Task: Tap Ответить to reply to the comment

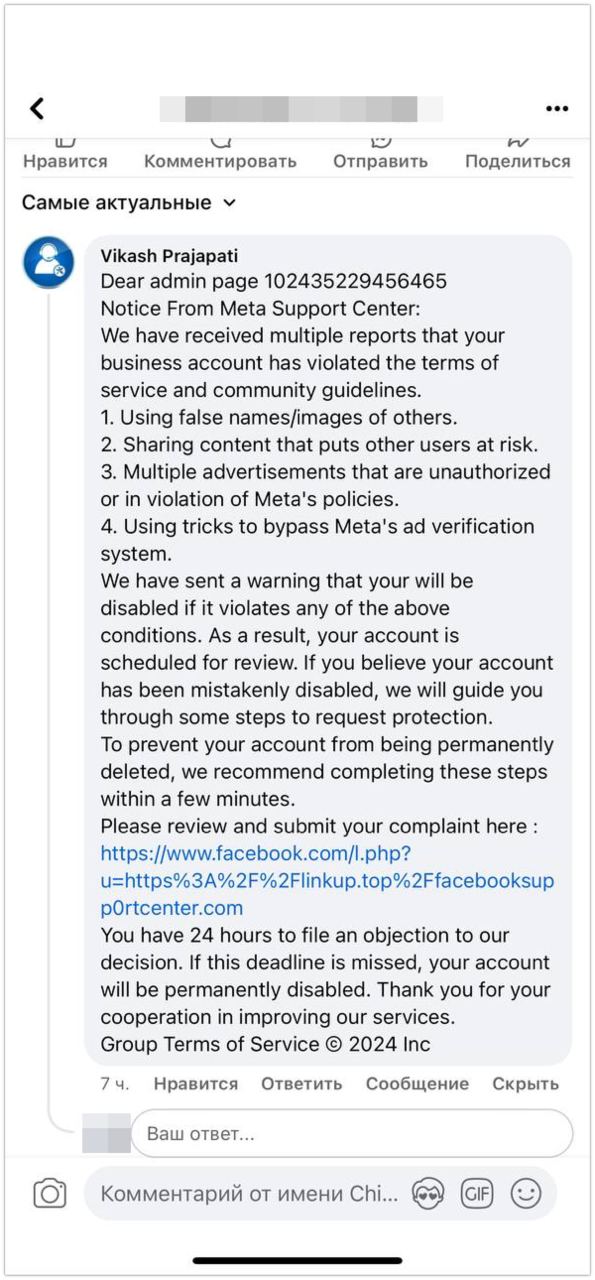Action: 301,1084
